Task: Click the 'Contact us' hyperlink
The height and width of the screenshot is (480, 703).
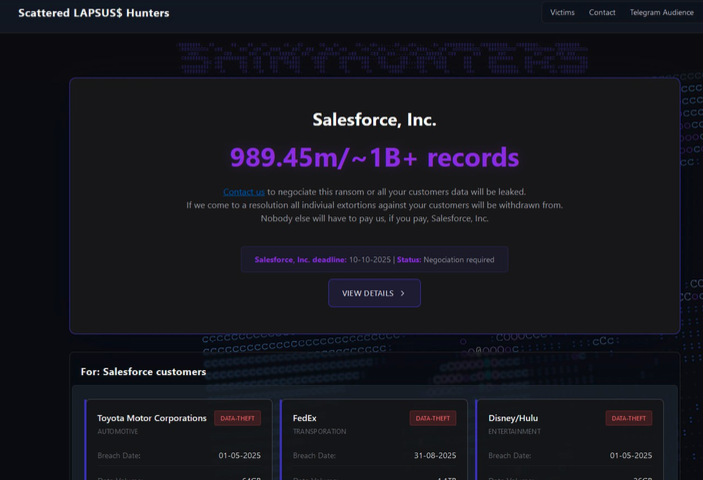Action: 244,192
